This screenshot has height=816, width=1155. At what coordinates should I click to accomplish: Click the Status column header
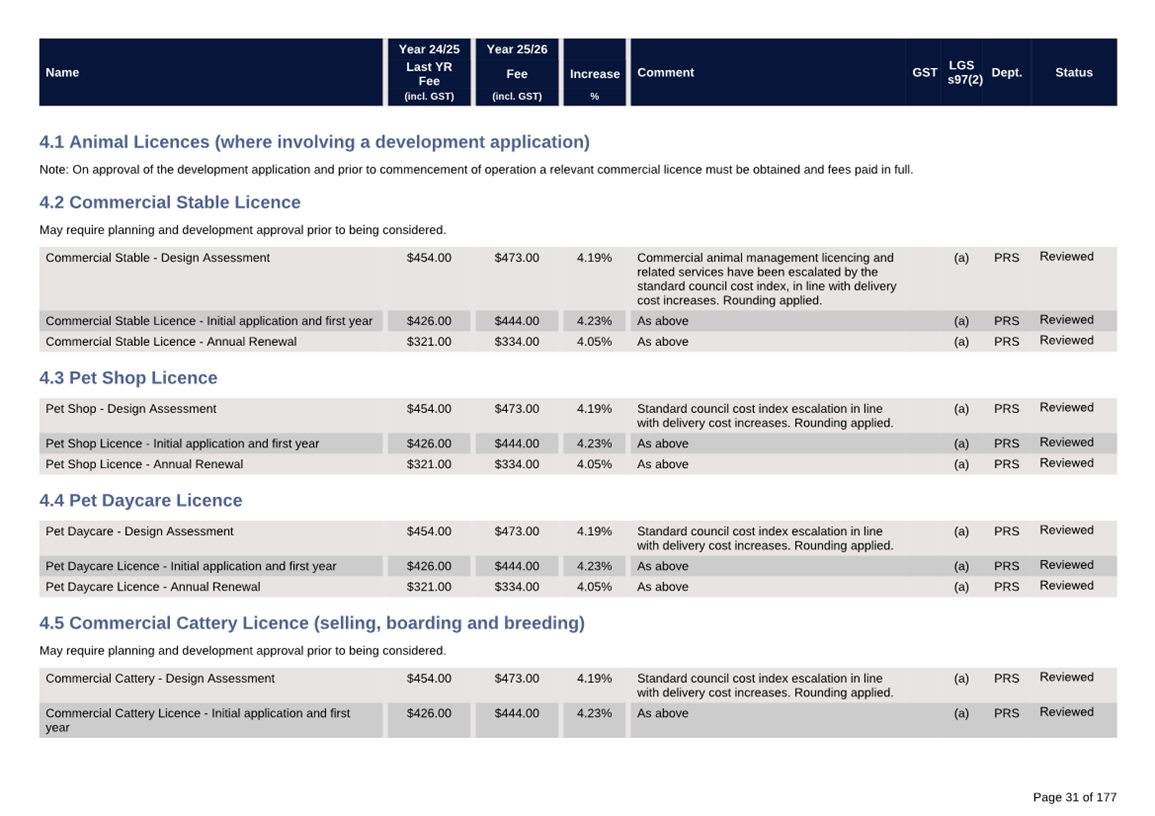click(x=1073, y=72)
